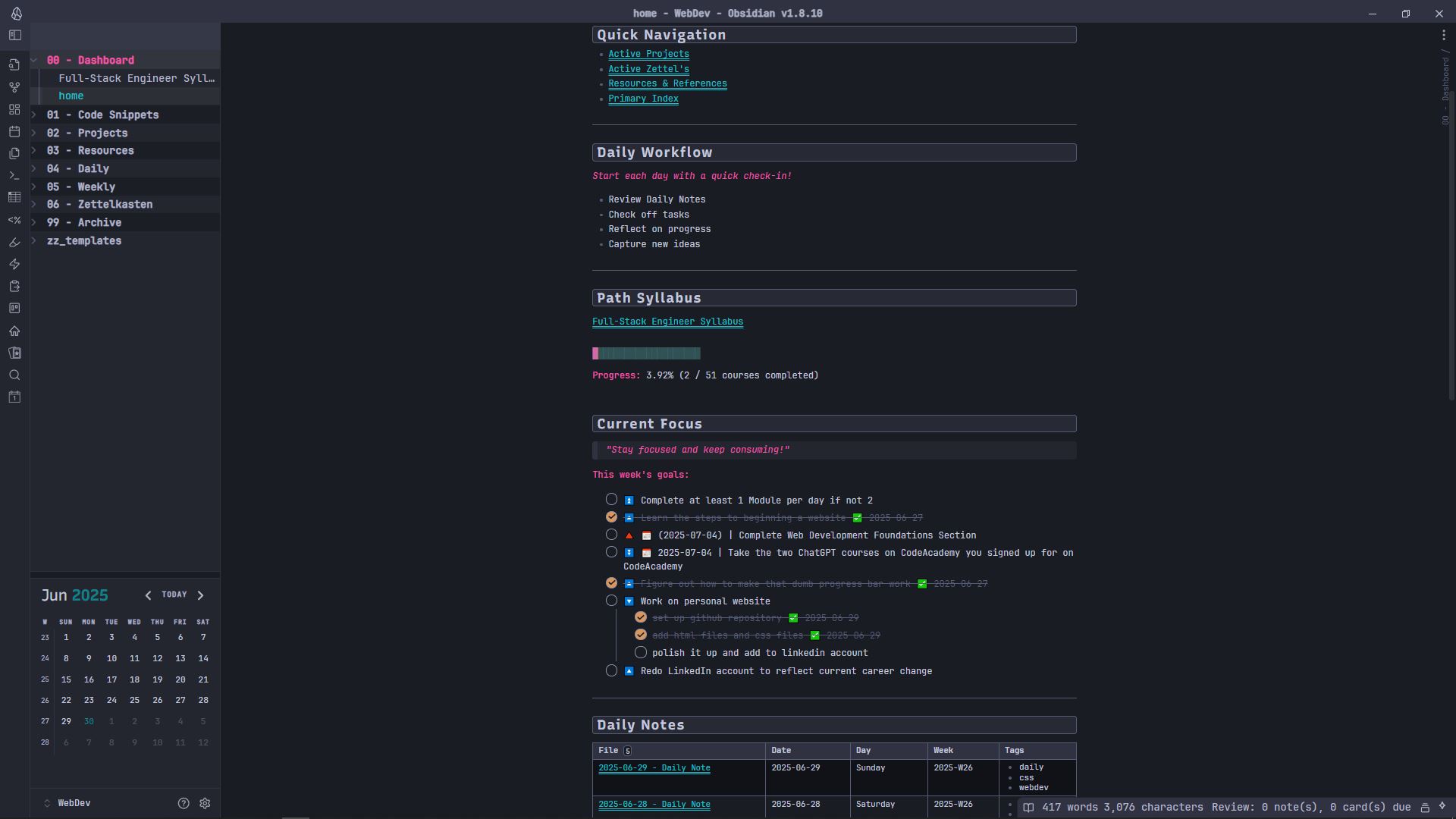Toggle the left sidebar collapse icon
This screenshot has height=819, width=1456.
14,36
